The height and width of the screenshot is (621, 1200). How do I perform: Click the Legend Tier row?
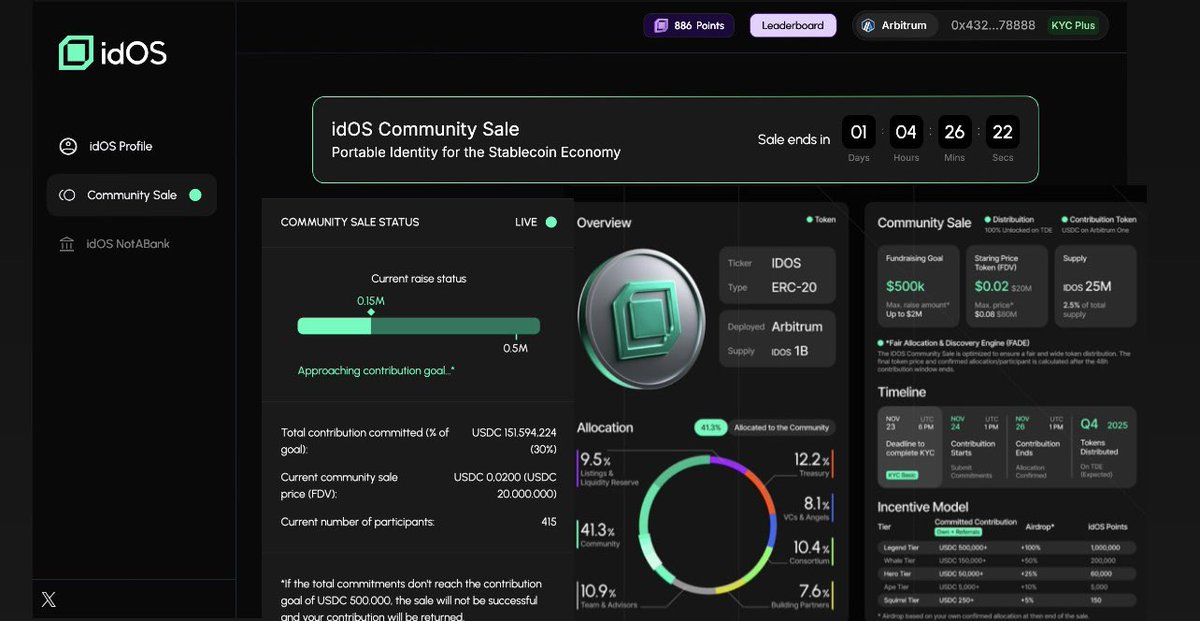(x=1007, y=548)
